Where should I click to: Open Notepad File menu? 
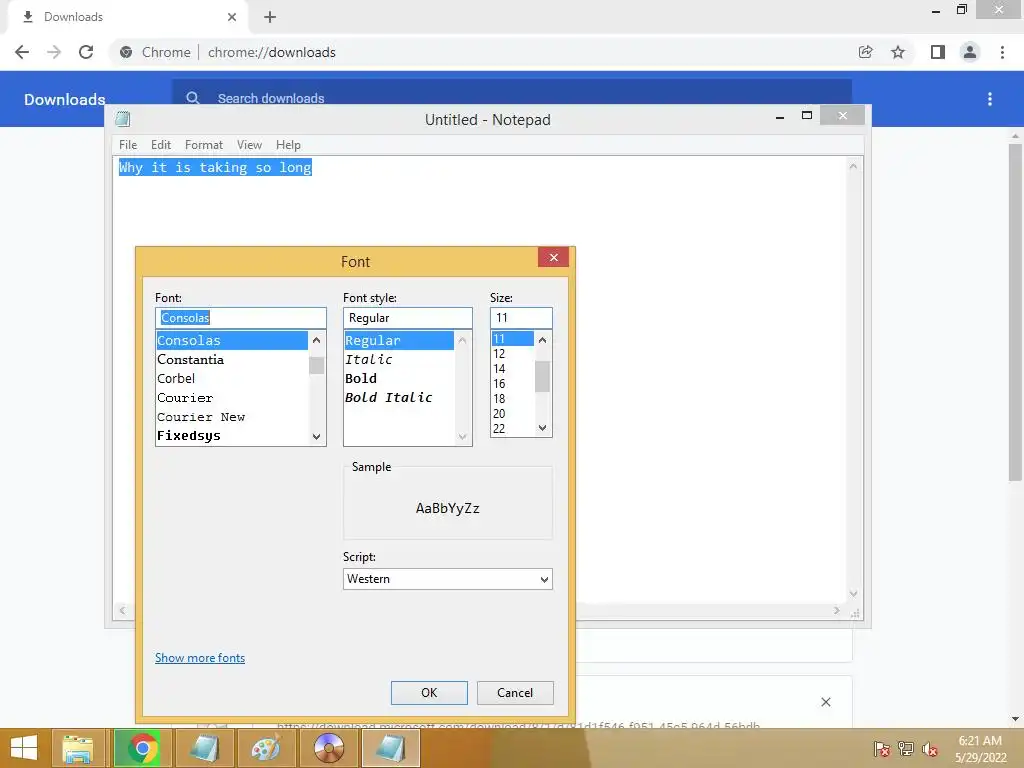coord(128,145)
